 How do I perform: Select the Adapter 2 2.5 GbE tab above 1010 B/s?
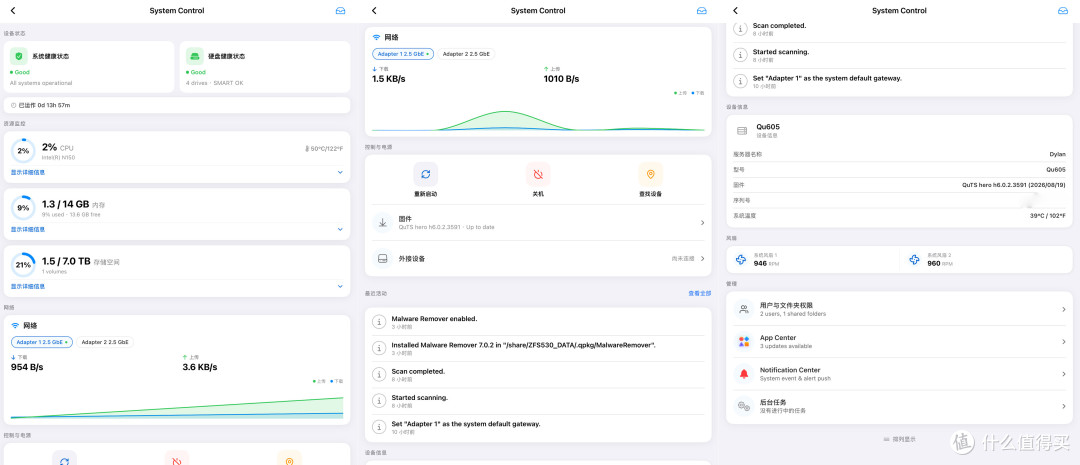(466, 54)
